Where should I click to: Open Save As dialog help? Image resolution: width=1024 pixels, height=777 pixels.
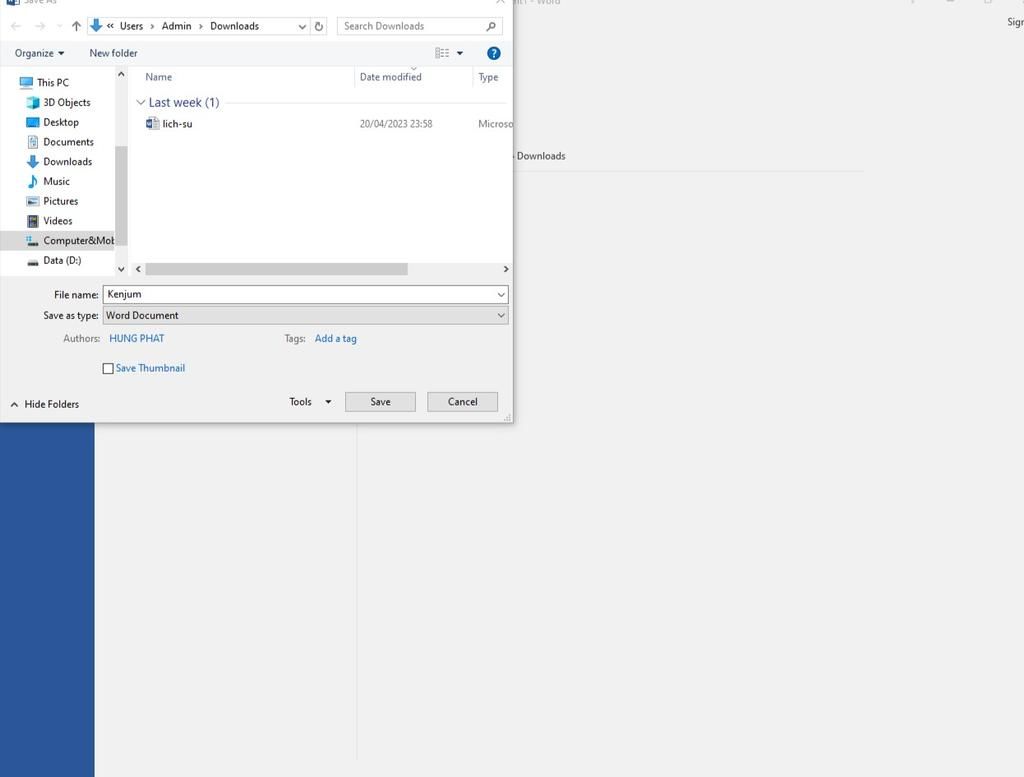(x=494, y=54)
